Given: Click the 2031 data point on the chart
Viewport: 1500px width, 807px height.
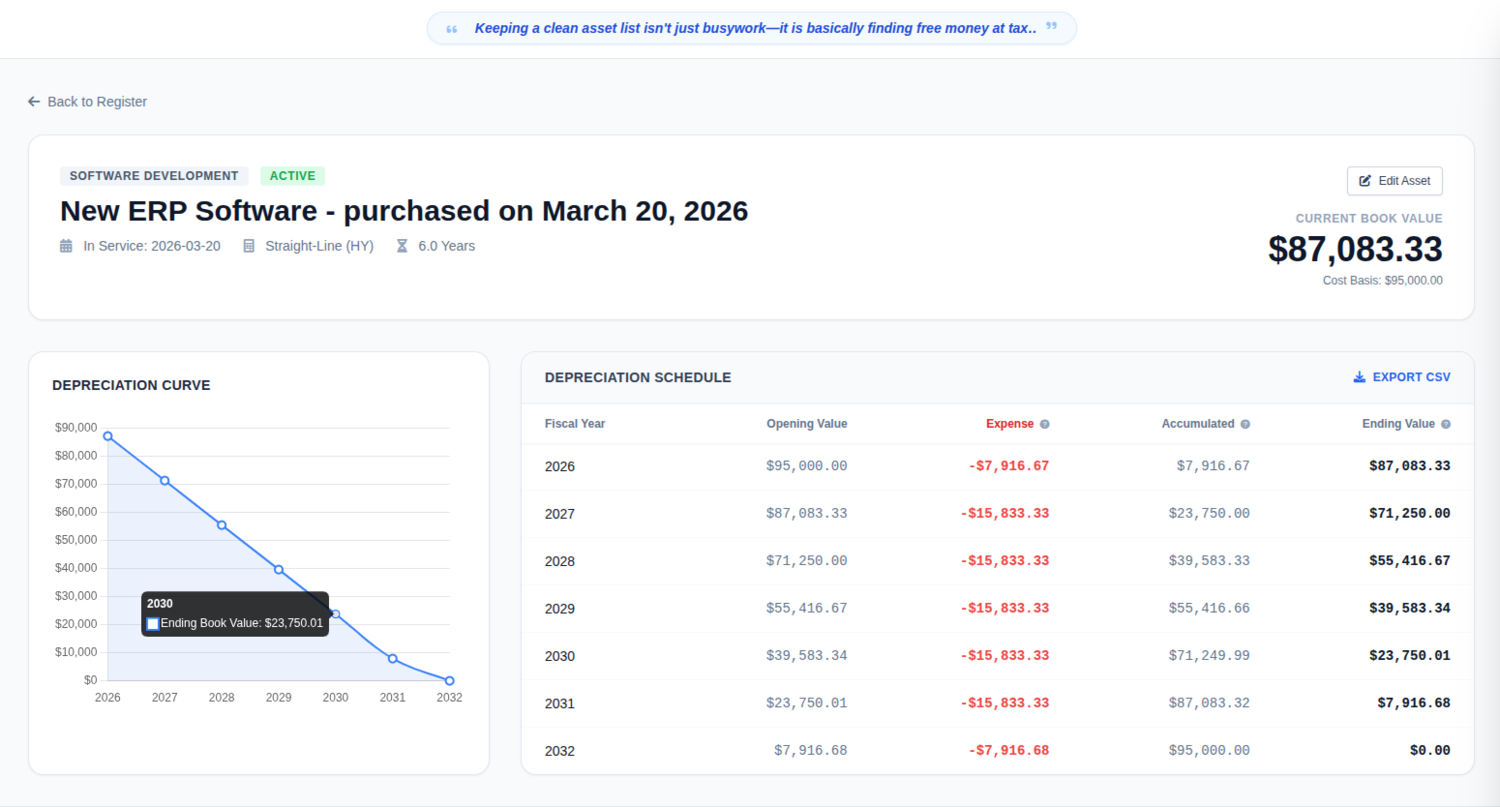Looking at the screenshot, I should point(393,658).
